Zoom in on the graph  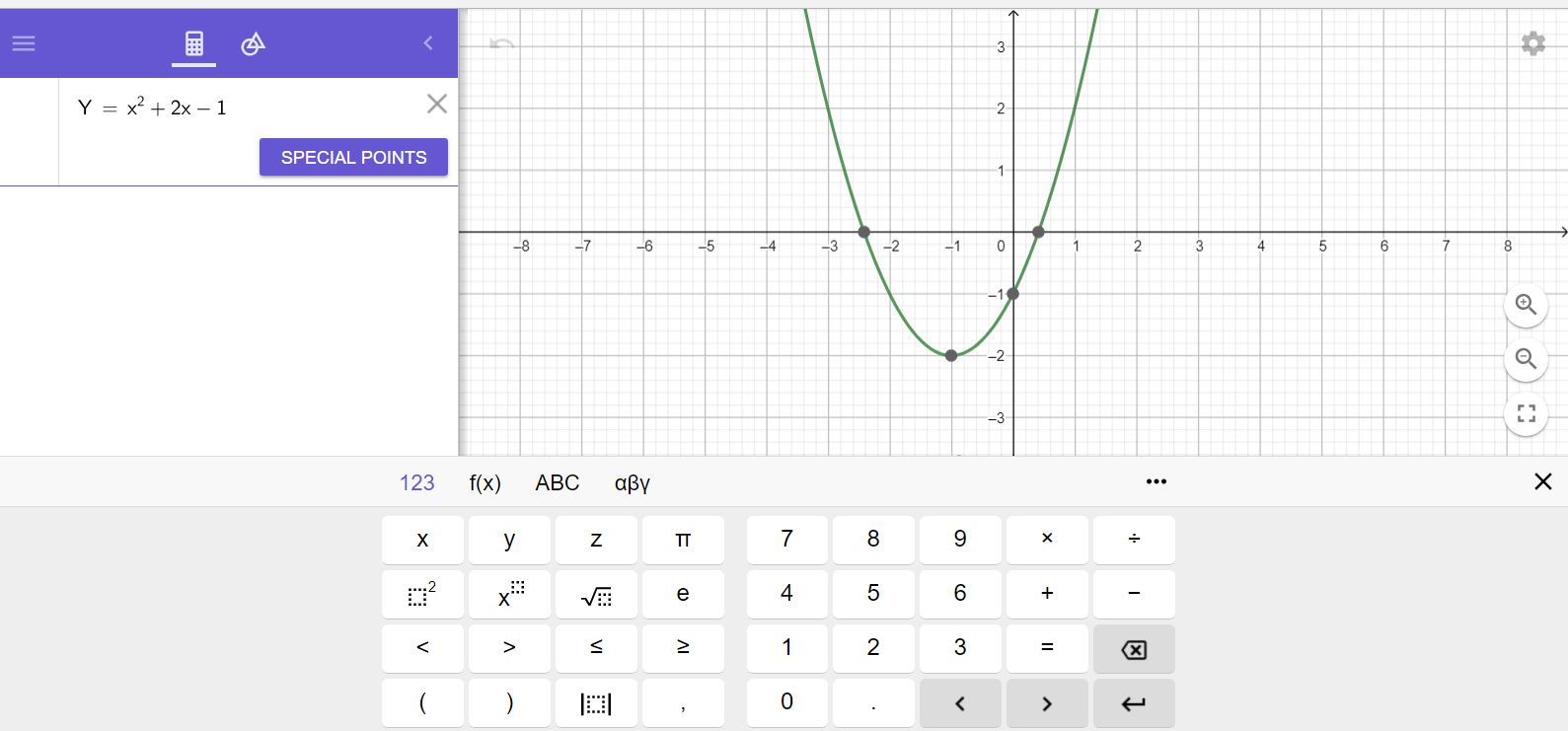[1526, 305]
